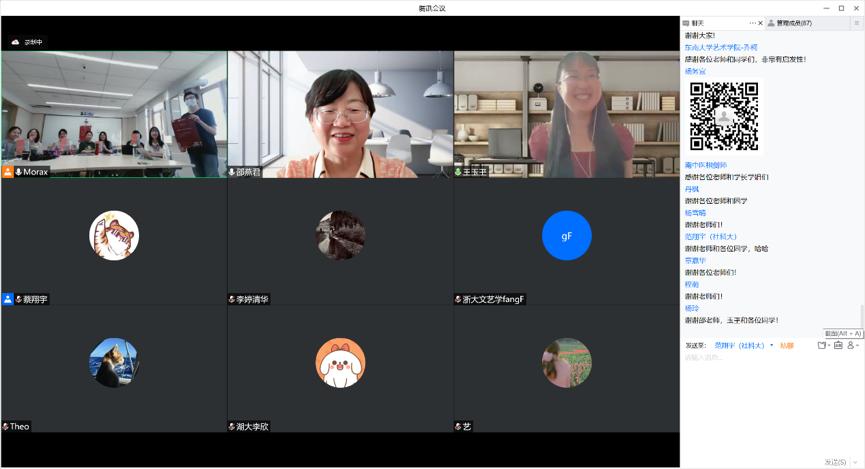Image resolution: width=865 pixels, height=469 pixels.
Task: Select Morax's meeting room video tile
Action: pyautogui.click(x=114, y=114)
